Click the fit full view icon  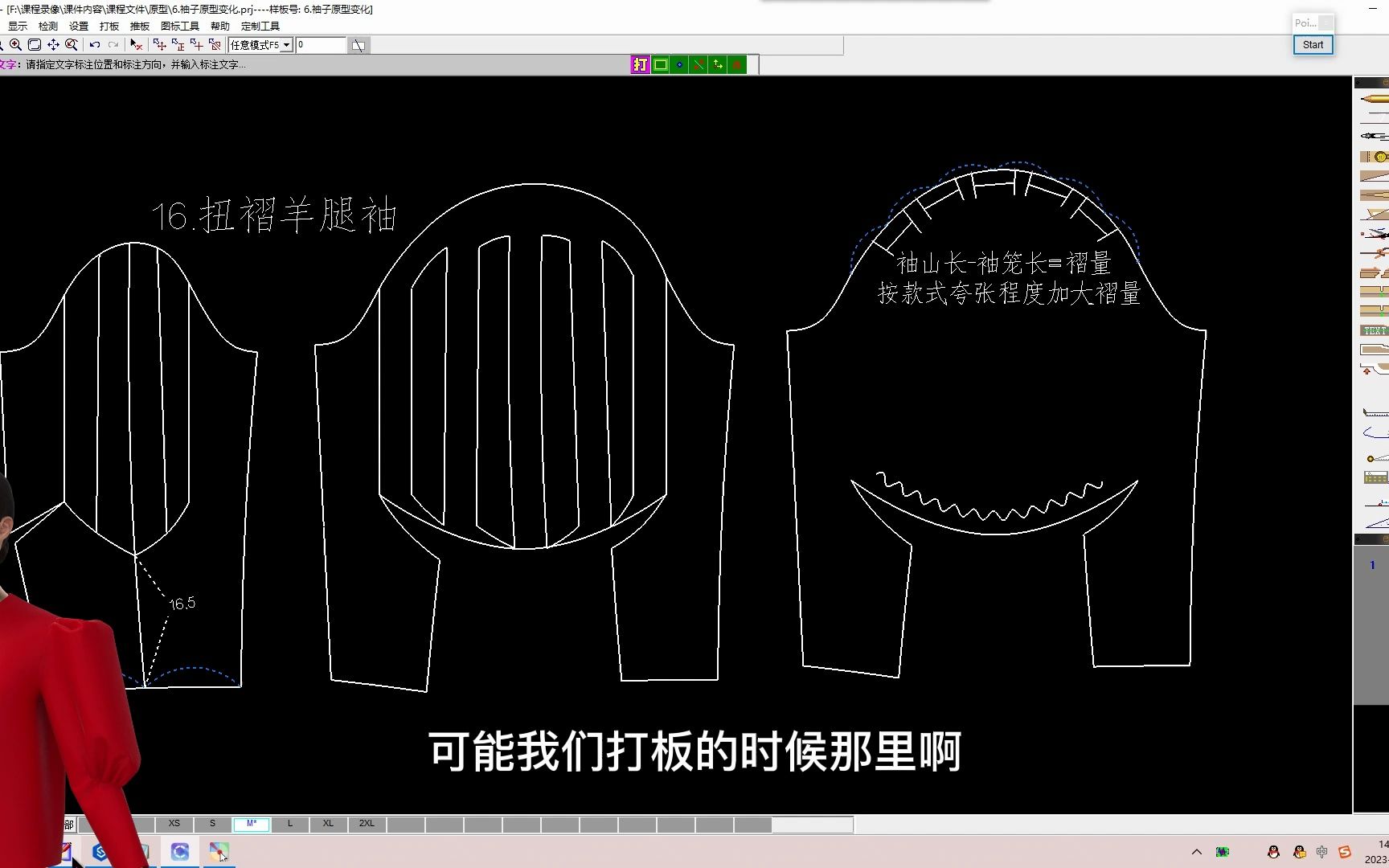pos(35,45)
